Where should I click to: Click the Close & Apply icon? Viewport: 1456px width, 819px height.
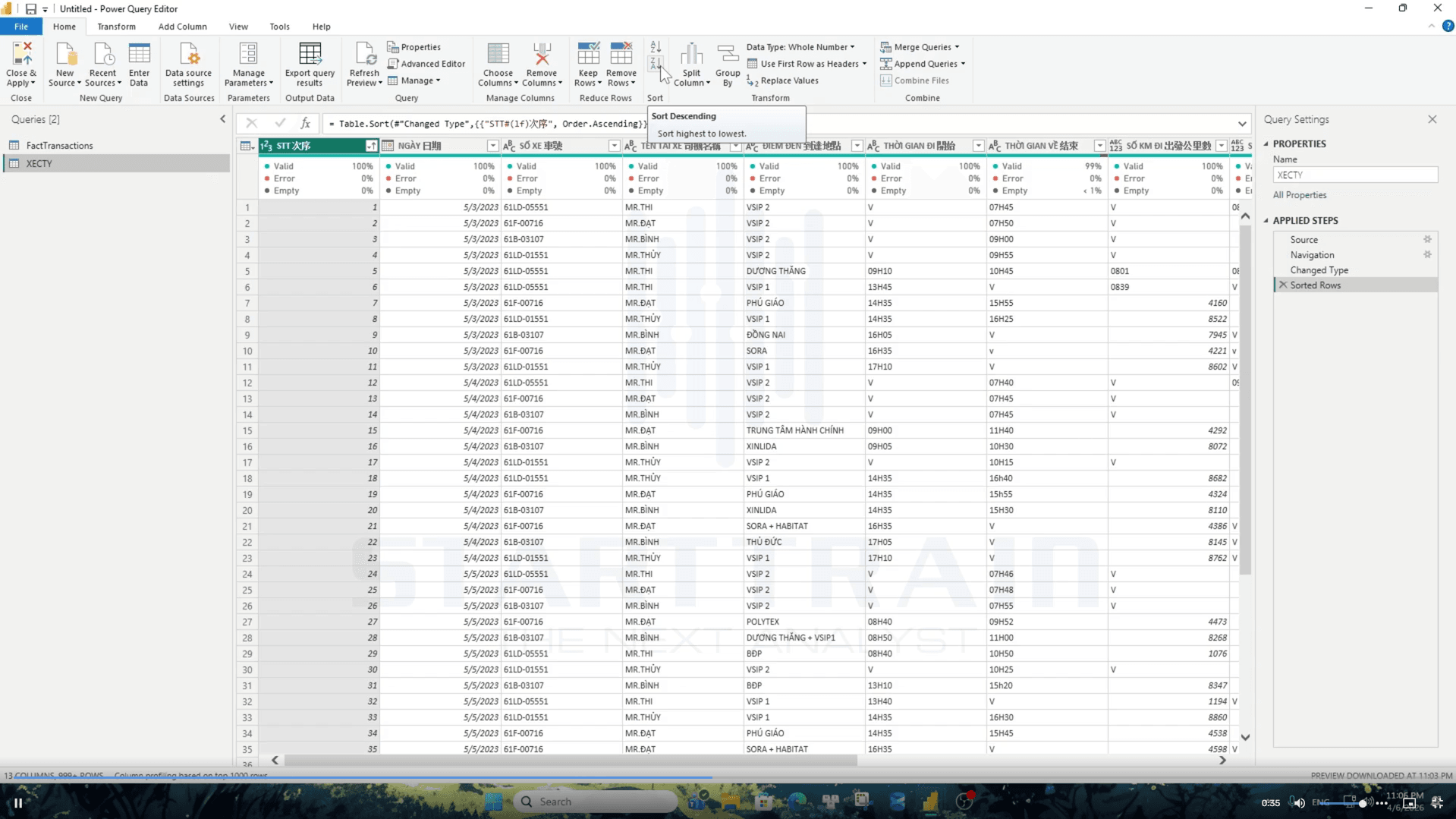pyautogui.click(x=21, y=54)
